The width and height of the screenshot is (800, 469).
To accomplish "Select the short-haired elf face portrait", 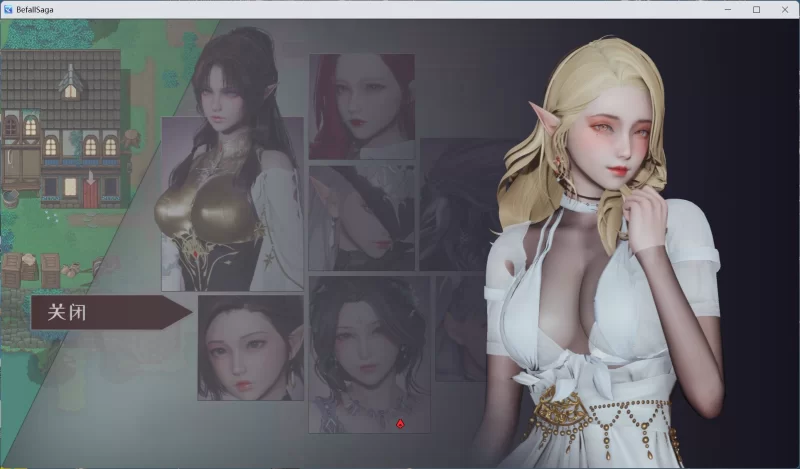I will (x=251, y=348).
